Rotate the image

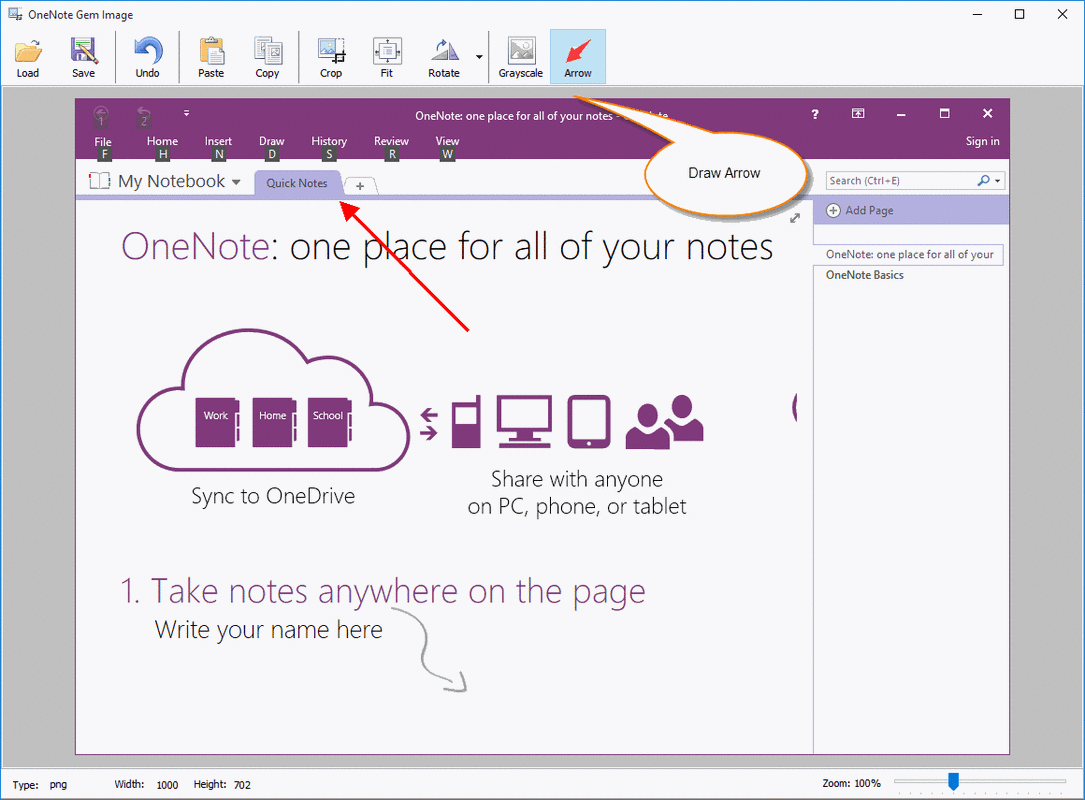click(444, 56)
